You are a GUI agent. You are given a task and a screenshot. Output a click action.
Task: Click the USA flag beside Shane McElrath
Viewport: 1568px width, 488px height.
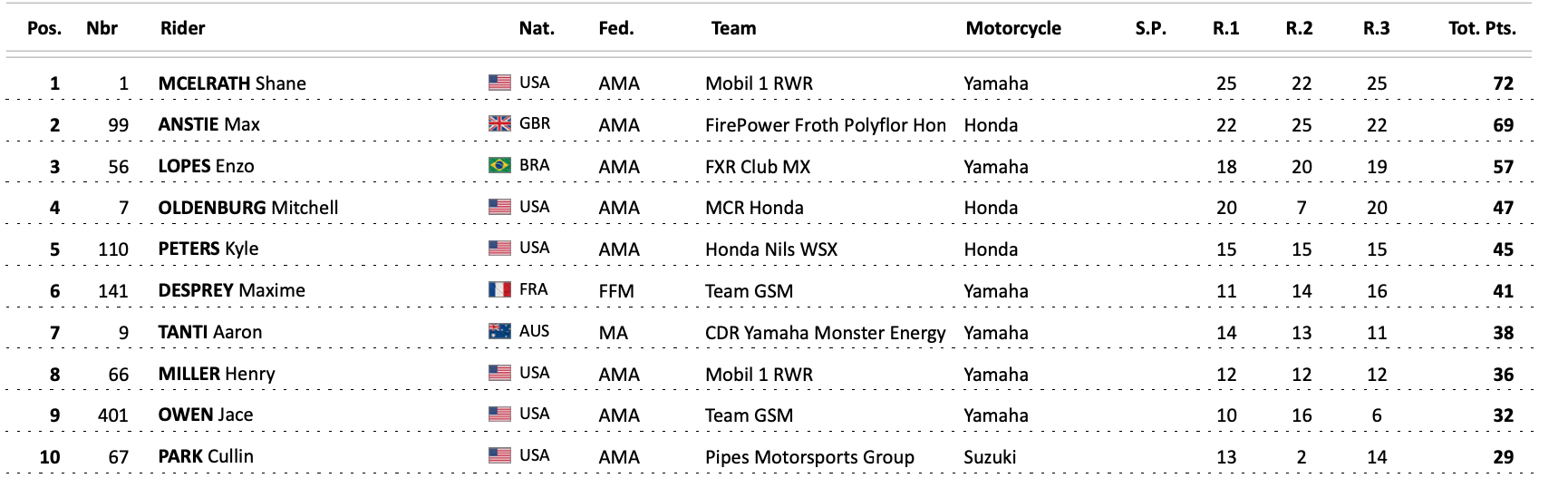tap(499, 83)
